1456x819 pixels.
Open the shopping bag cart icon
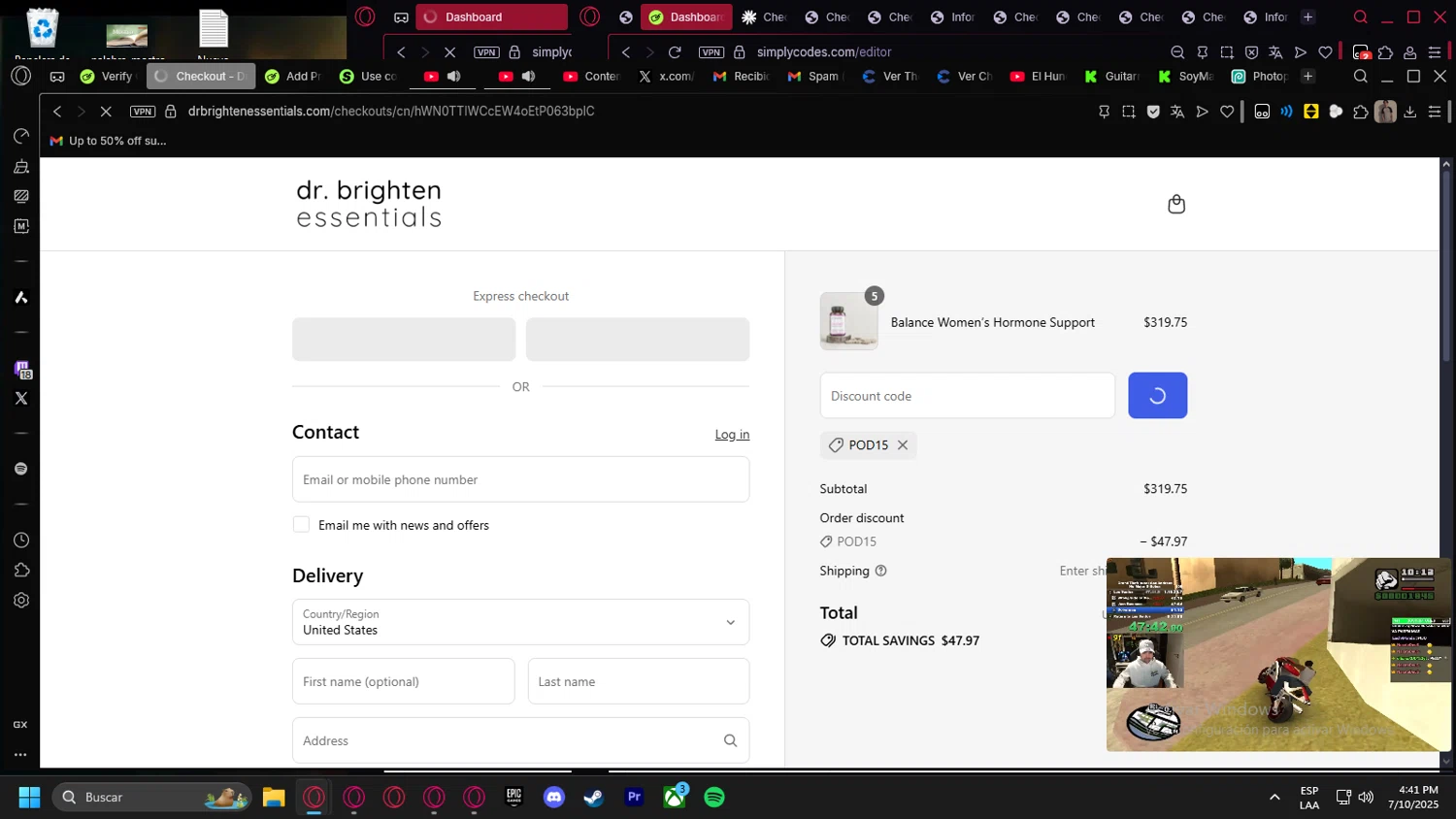click(1176, 204)
